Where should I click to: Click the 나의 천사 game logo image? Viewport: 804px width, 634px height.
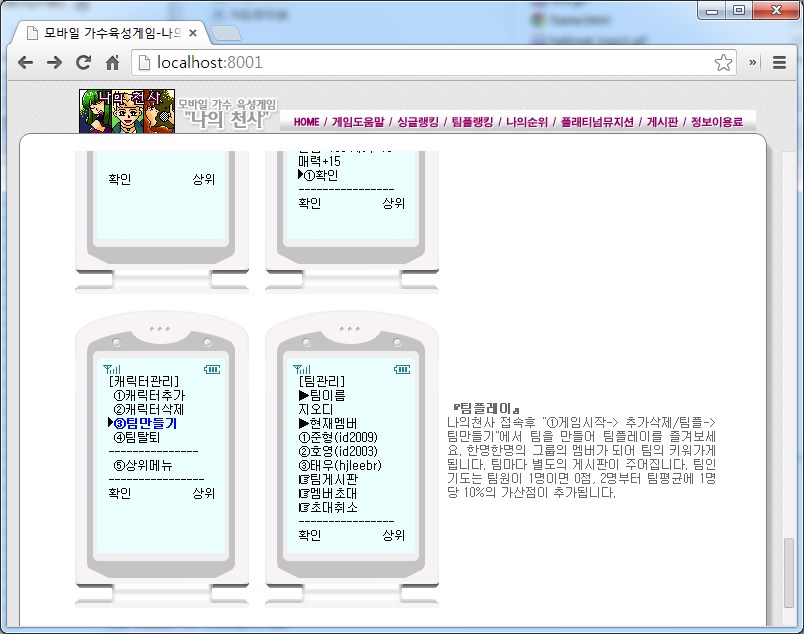(x=127, y=111)
